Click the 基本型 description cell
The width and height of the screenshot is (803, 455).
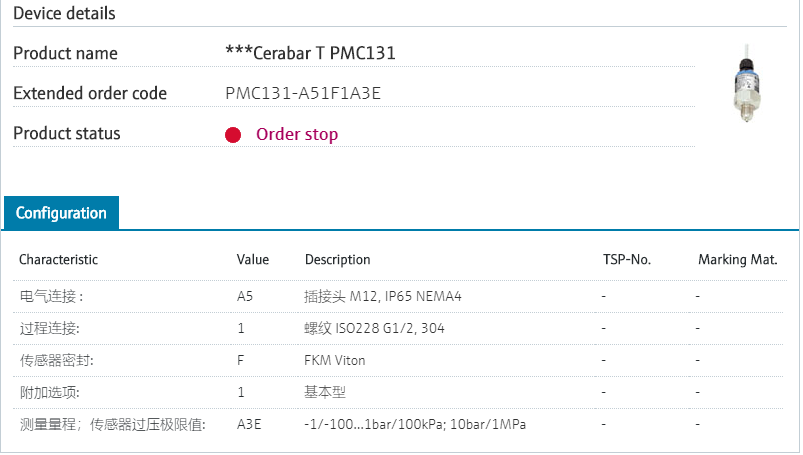pos(325,392)
